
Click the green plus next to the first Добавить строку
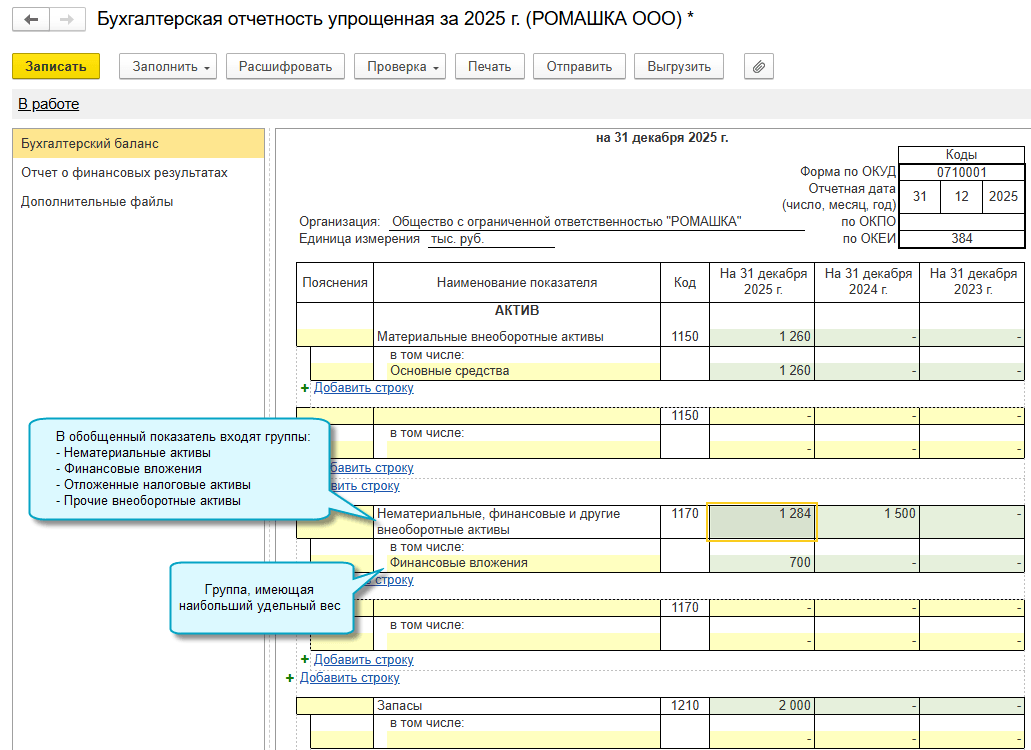[304, 388]
